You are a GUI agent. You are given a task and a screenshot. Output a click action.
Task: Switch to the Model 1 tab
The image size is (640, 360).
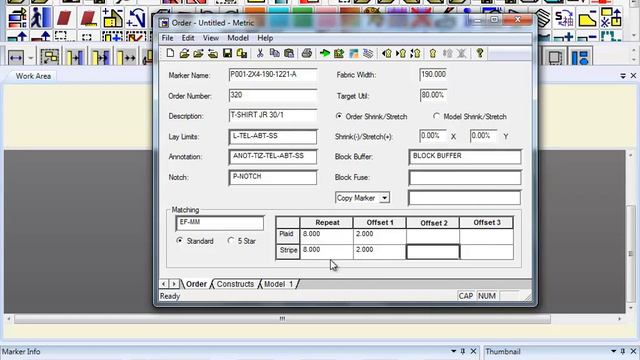pyautogui.click(x=278, y=284)
